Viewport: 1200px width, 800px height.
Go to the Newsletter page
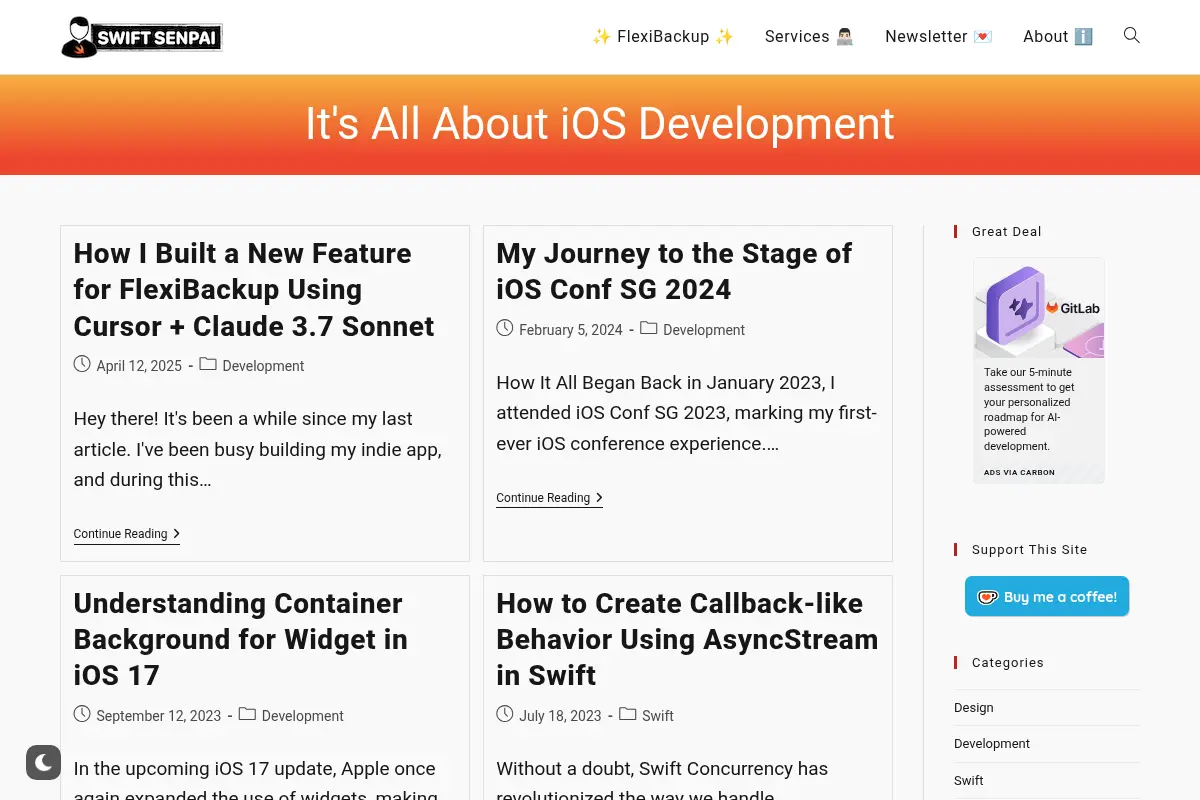pos(939,37)
